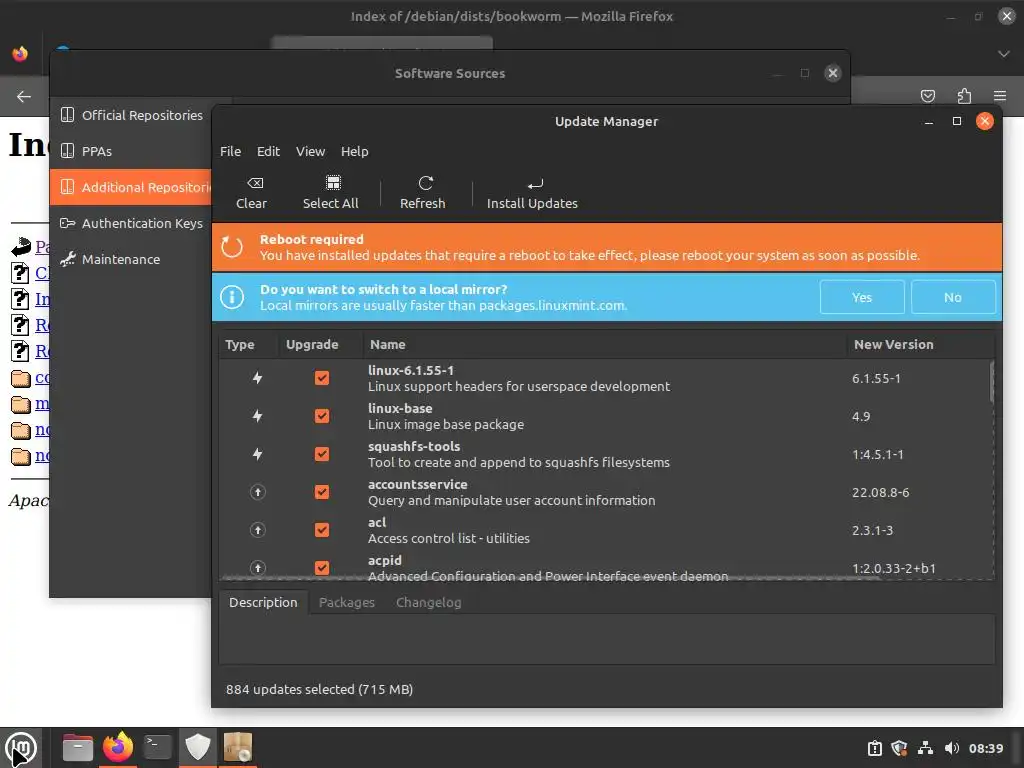Open Official Repositories in Software Sources

coord(131,115)
